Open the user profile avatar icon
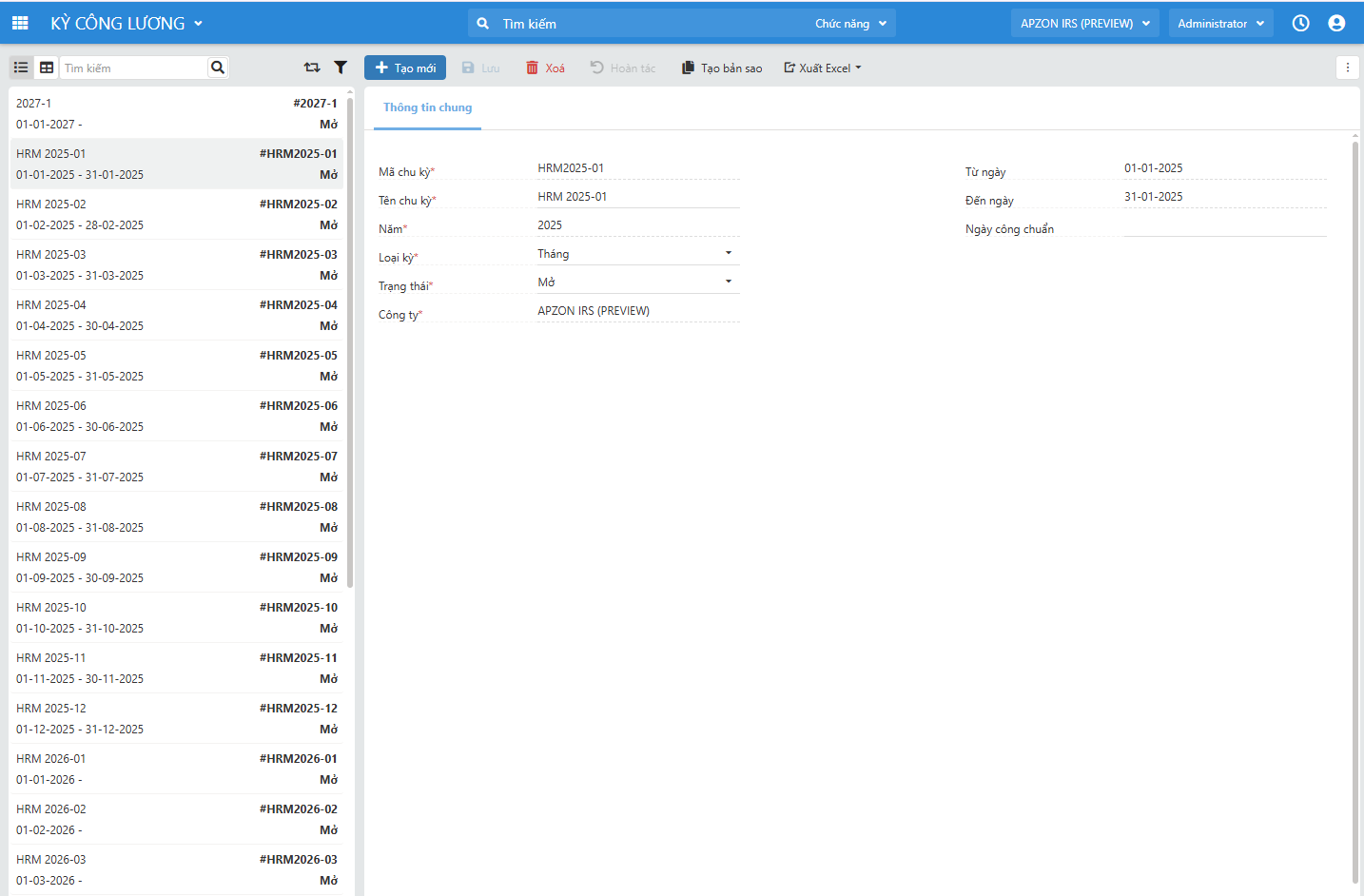 [x=1336, y=23]
